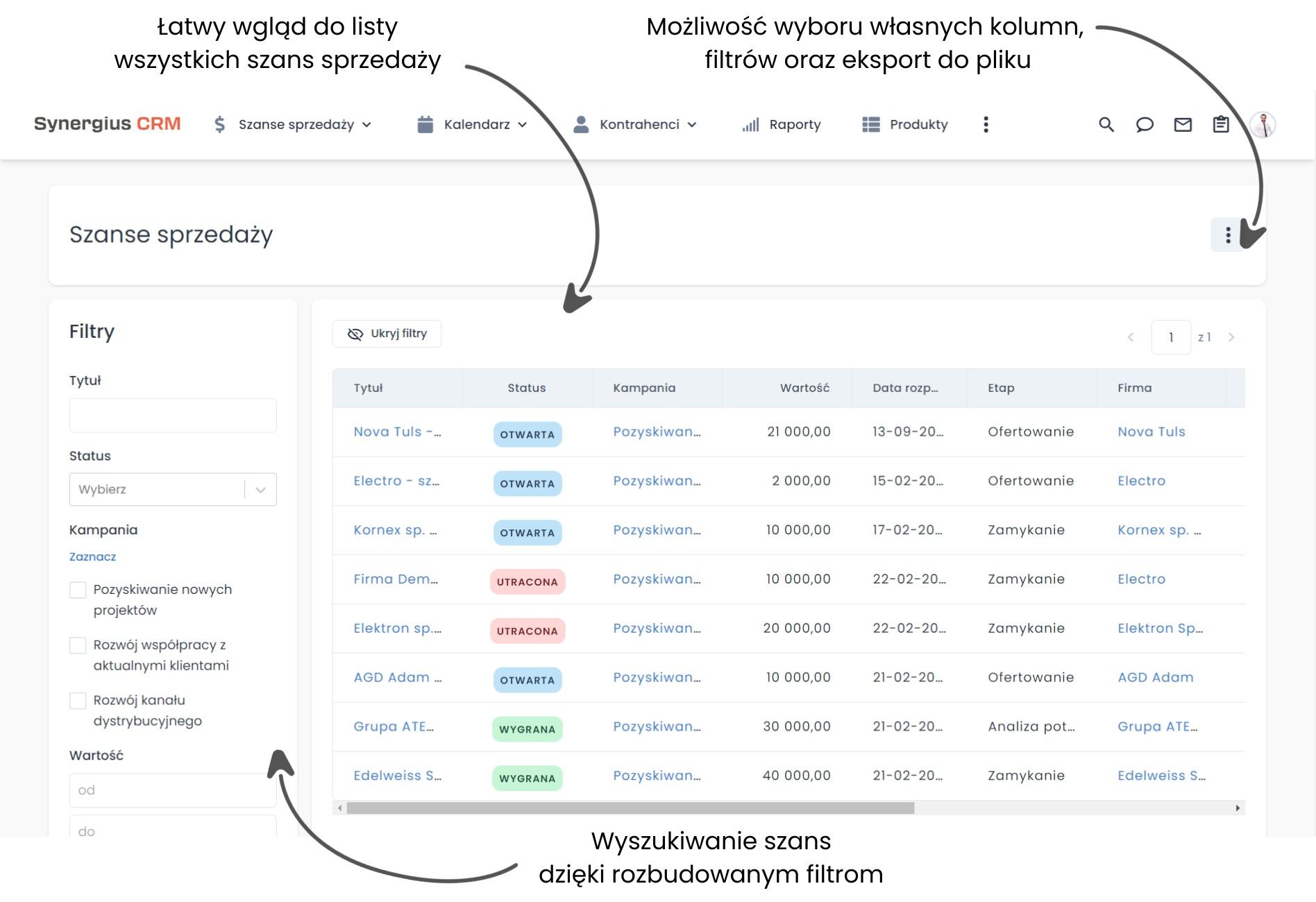Click the Tytuł filter input field
1316x902 pixels.
[172, 415]
